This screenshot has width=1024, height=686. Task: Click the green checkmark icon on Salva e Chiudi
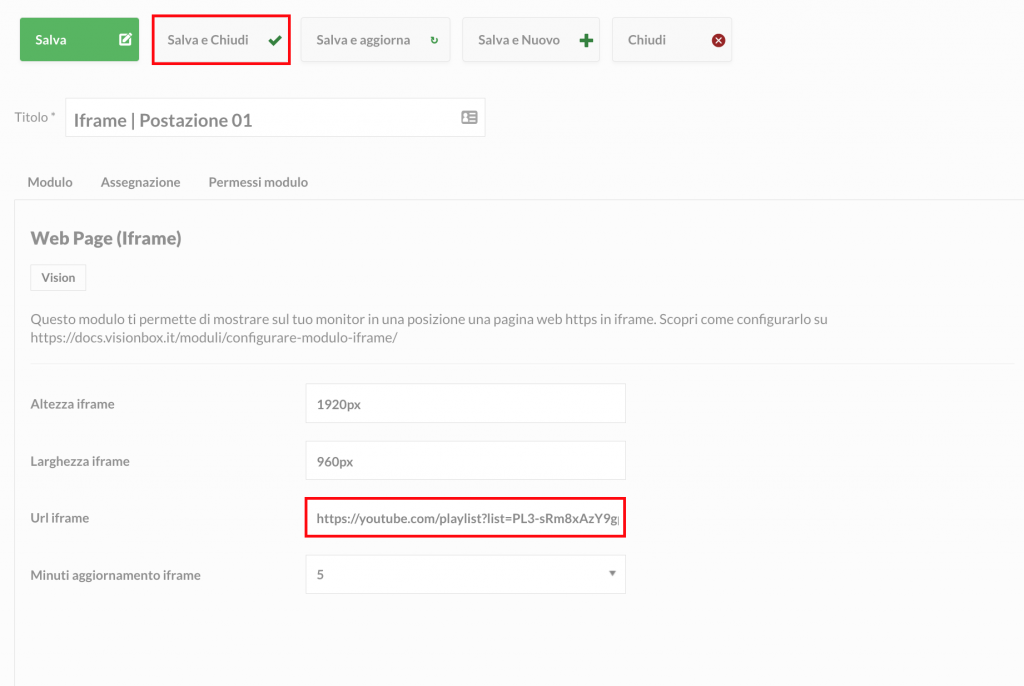coord(275,41)
